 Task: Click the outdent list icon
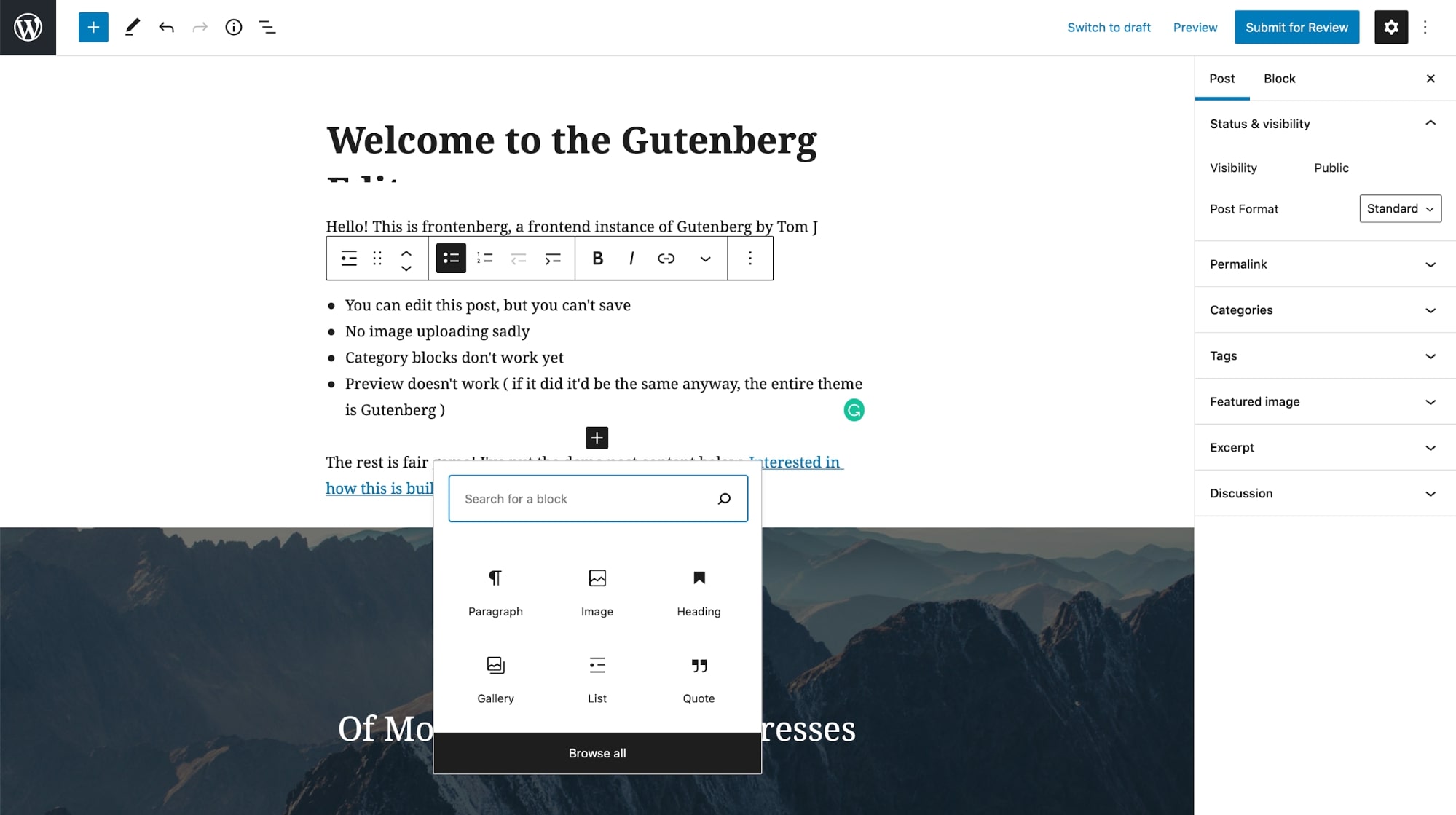(518, 258)
